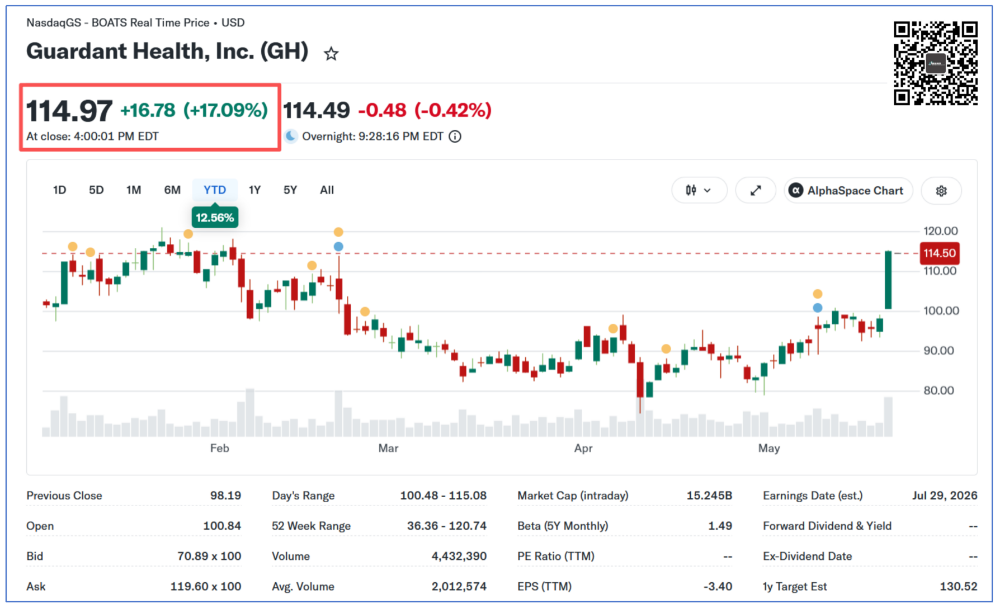Click the 114.50 current price label
This screenshot has width=1000, height=608.
(x=939, y=253)
